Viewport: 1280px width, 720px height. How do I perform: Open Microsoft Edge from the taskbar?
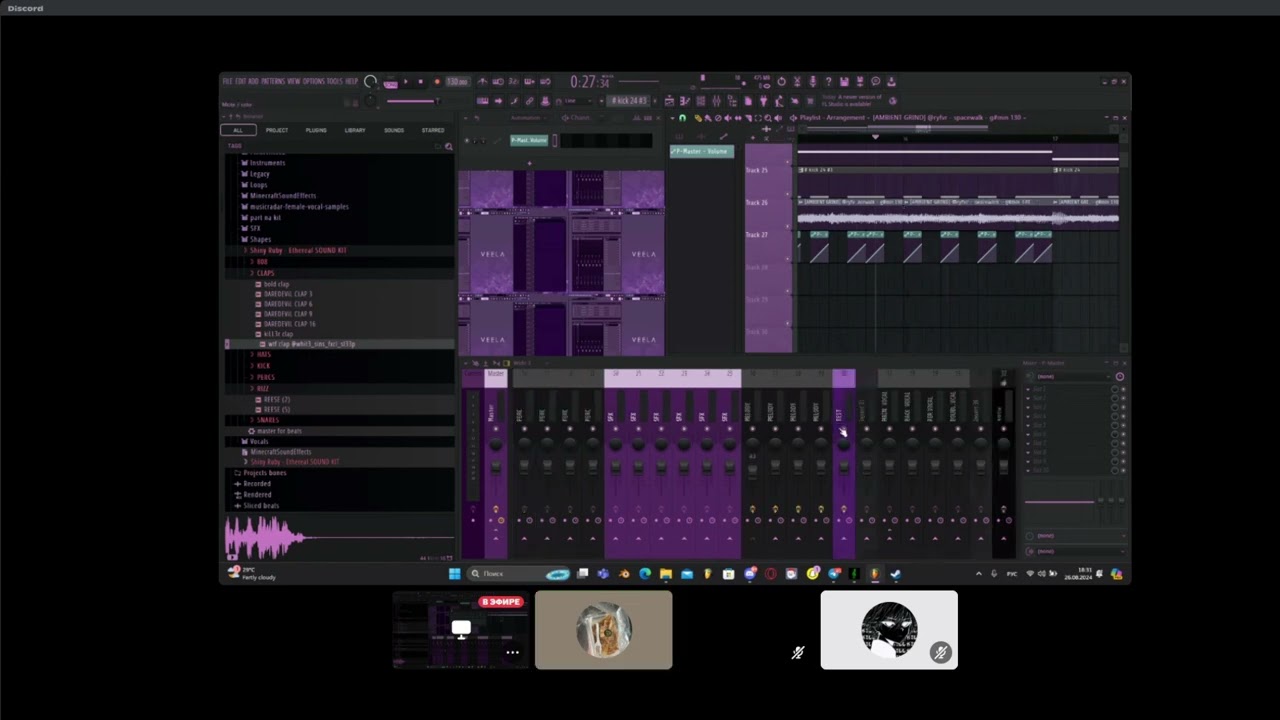[644, 574]
